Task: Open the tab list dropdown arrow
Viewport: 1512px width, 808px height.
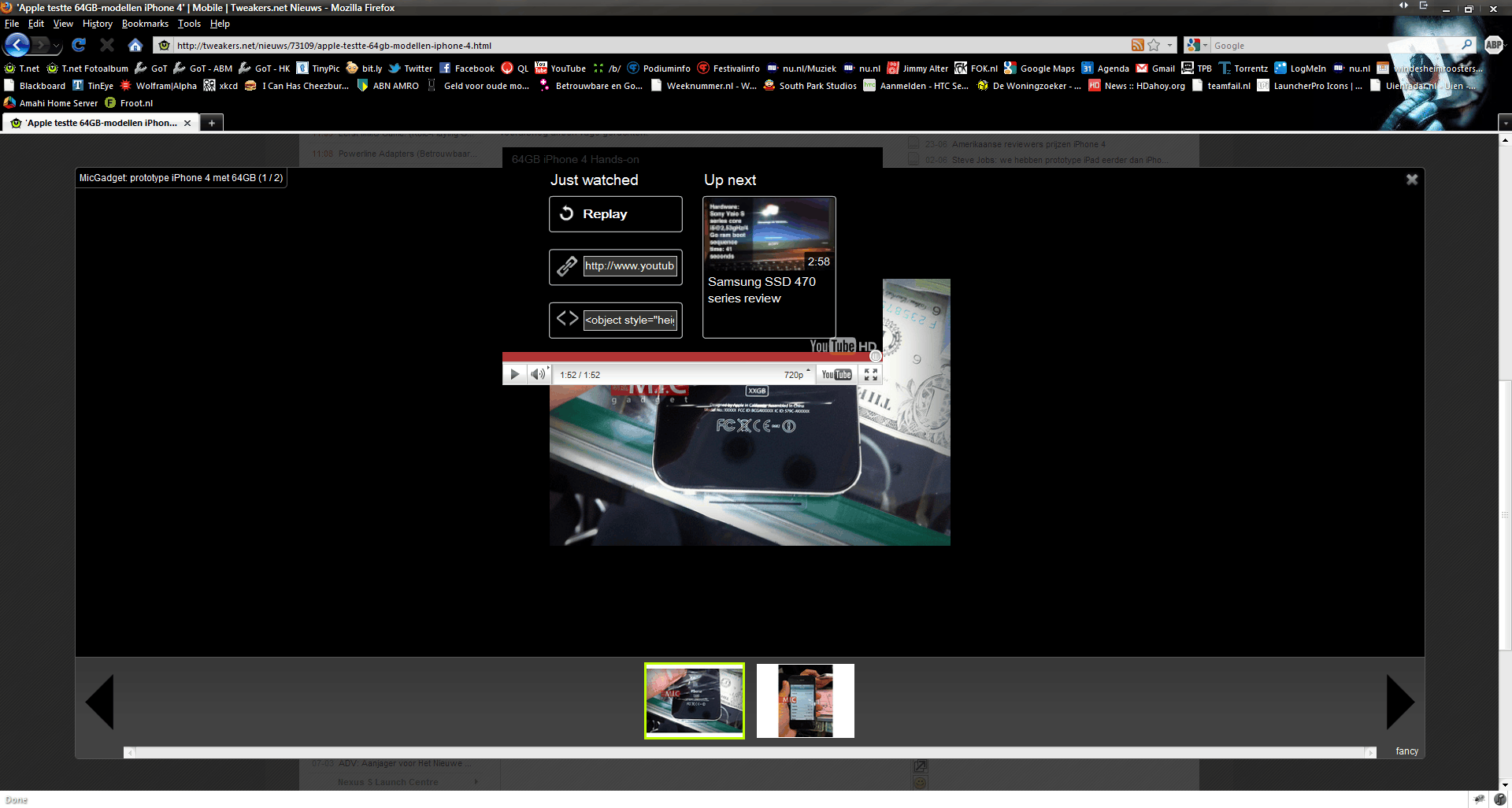Action: click(1505, 123)
